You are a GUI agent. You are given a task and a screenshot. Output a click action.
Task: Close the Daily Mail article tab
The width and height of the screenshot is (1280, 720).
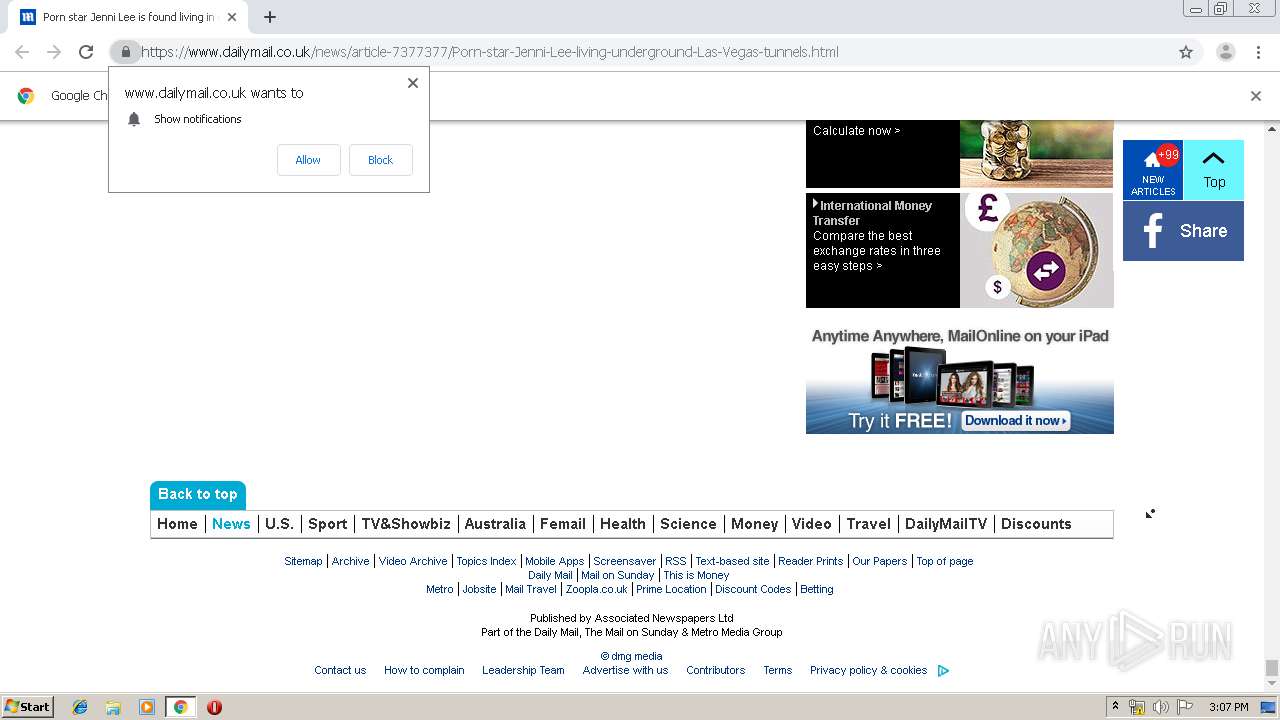point(232,17)
